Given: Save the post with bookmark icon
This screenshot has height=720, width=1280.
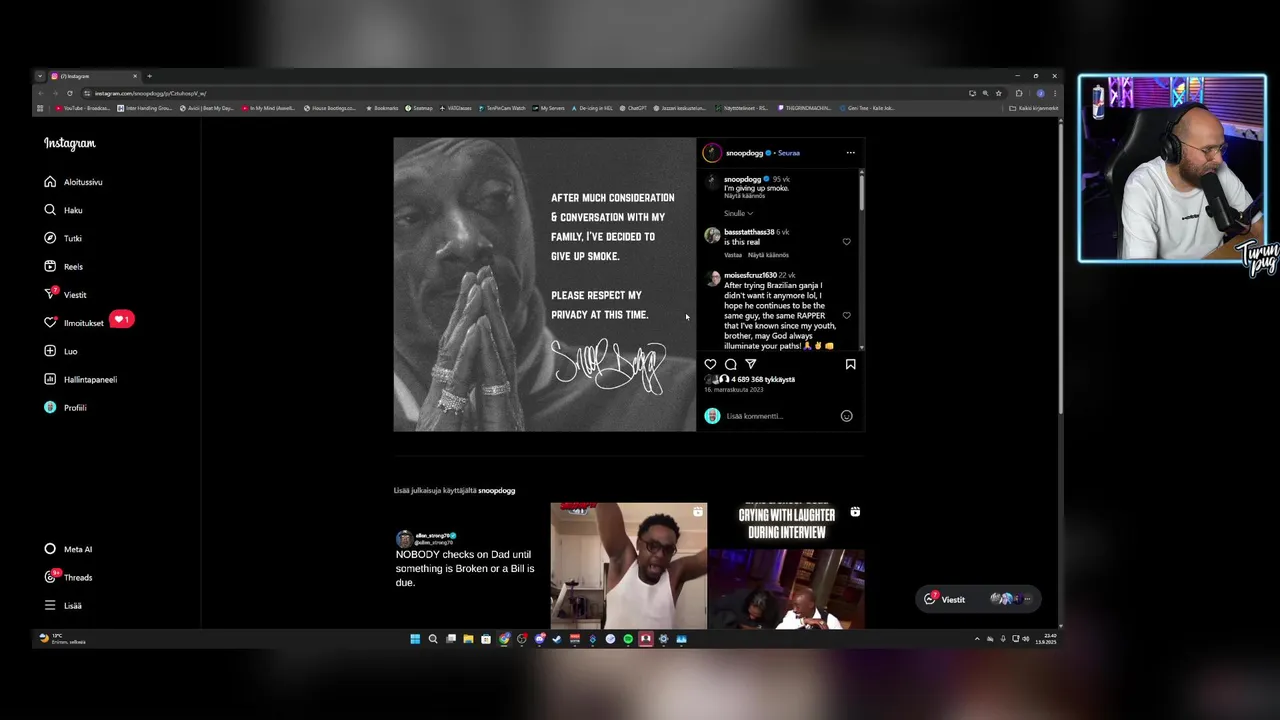Looking at the screenshot, I should pos(850,364).
